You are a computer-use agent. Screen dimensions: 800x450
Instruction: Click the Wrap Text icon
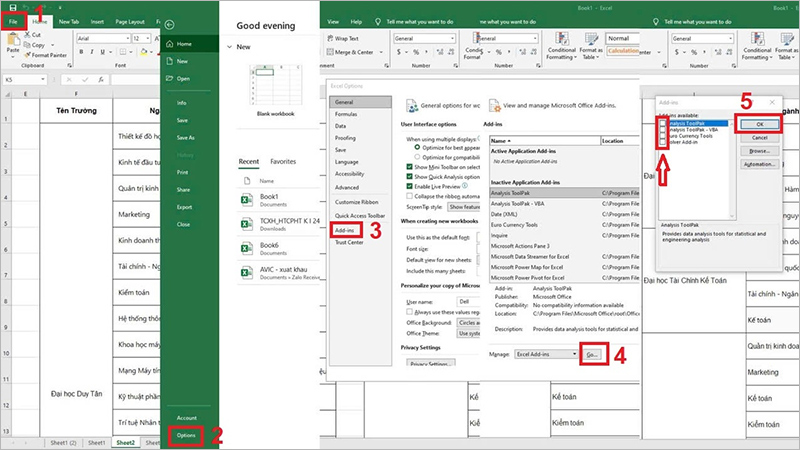(x=331, y=38)
